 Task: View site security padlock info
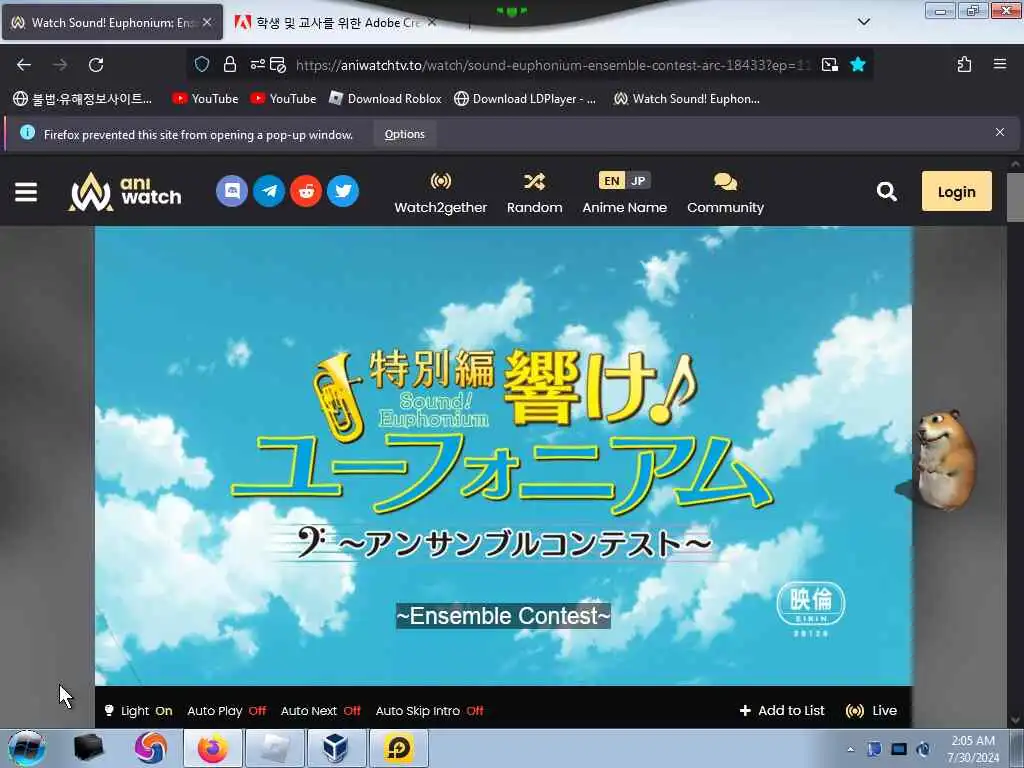click(229, 65)
